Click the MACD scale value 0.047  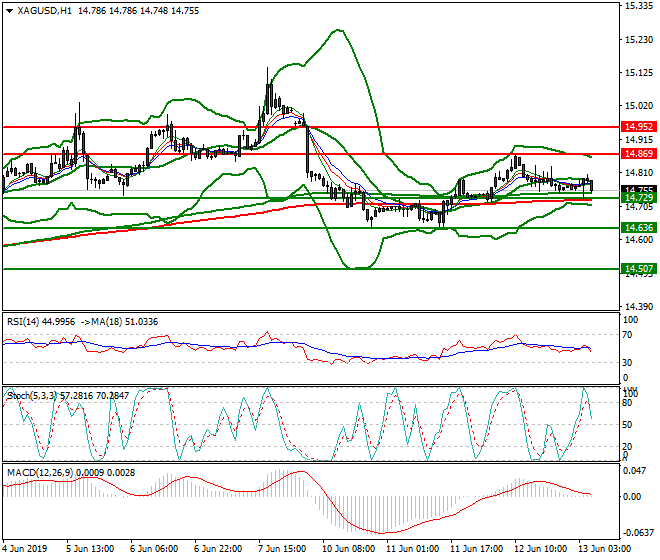coord(634,471)
